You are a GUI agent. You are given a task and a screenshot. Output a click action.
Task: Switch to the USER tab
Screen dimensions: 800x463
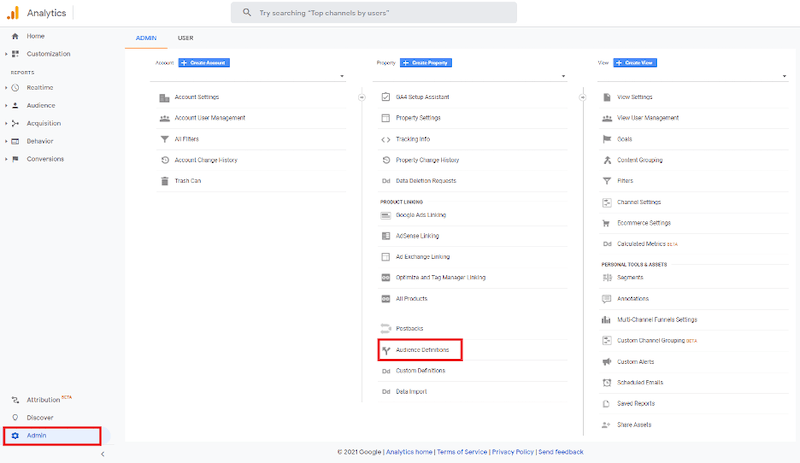tap(186, 38)
